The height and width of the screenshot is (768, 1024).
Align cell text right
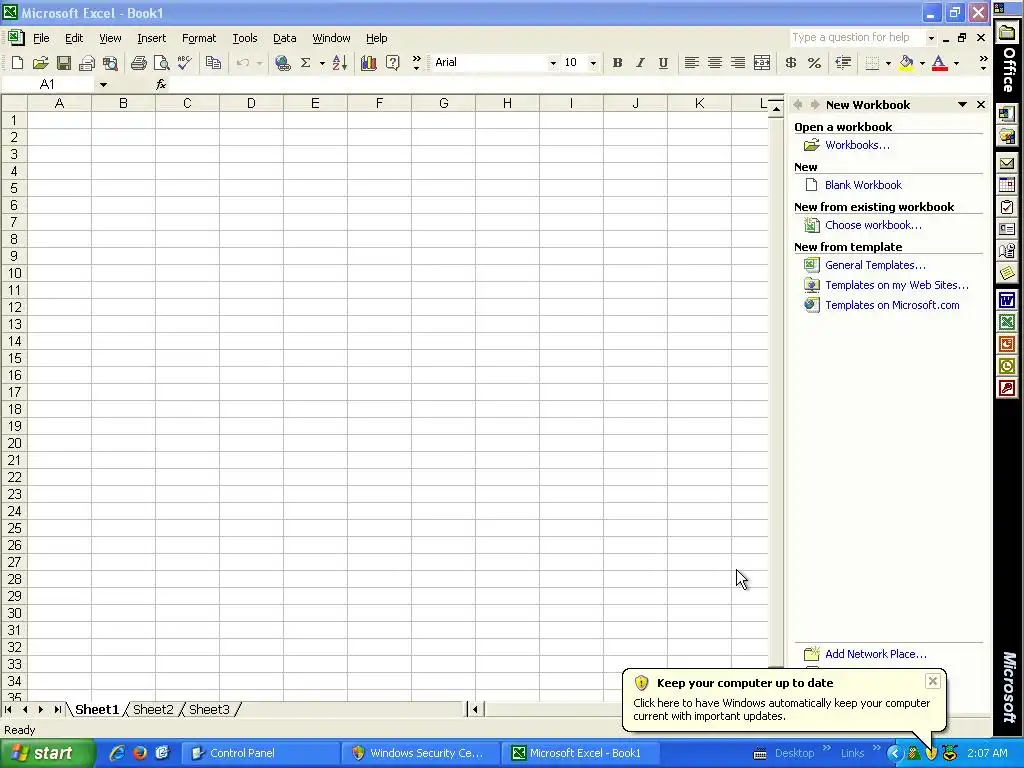[737, 63]
